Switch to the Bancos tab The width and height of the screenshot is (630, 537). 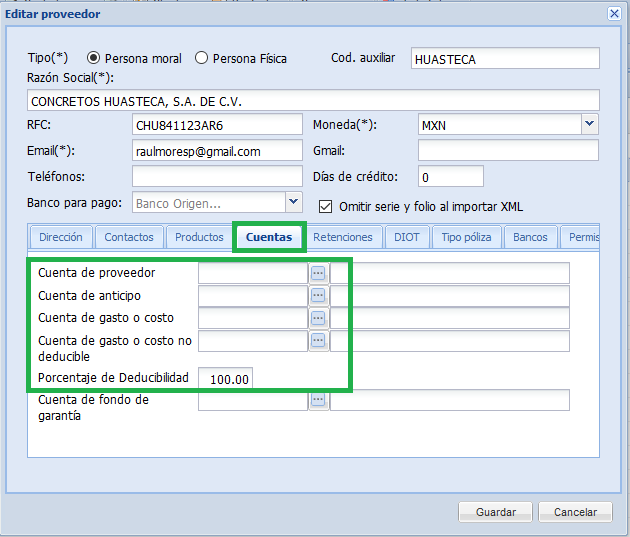pos(530,237)
